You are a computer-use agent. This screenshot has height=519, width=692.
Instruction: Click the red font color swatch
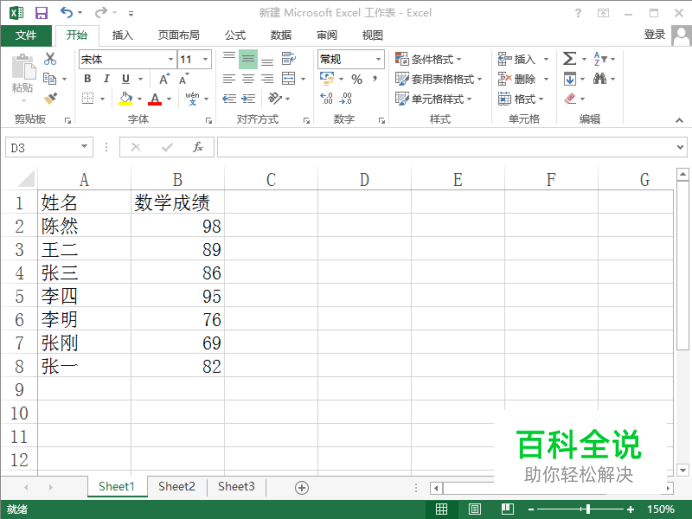click(155, 99)
